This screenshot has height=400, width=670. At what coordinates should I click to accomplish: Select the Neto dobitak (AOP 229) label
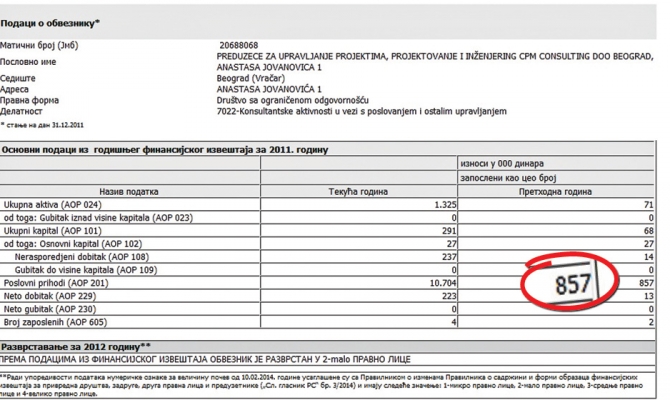[52, 296]
